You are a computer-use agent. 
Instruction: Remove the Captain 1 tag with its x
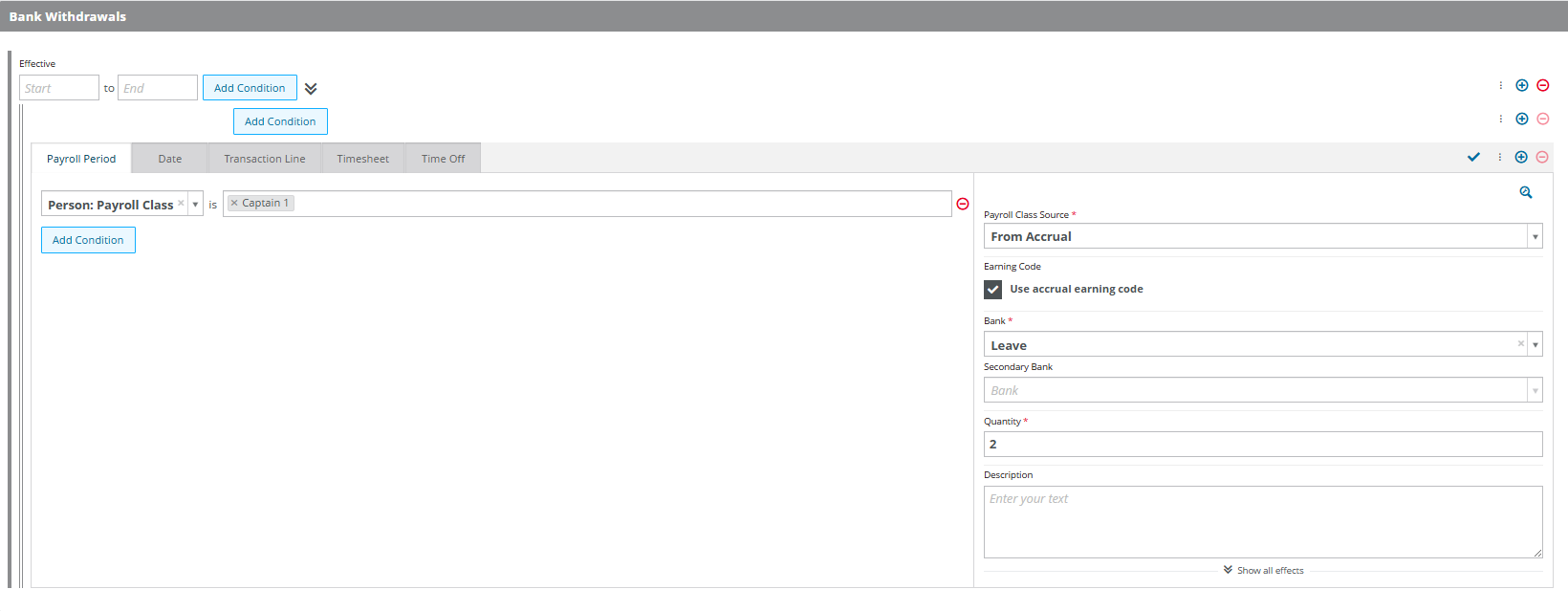click(234, 204)
